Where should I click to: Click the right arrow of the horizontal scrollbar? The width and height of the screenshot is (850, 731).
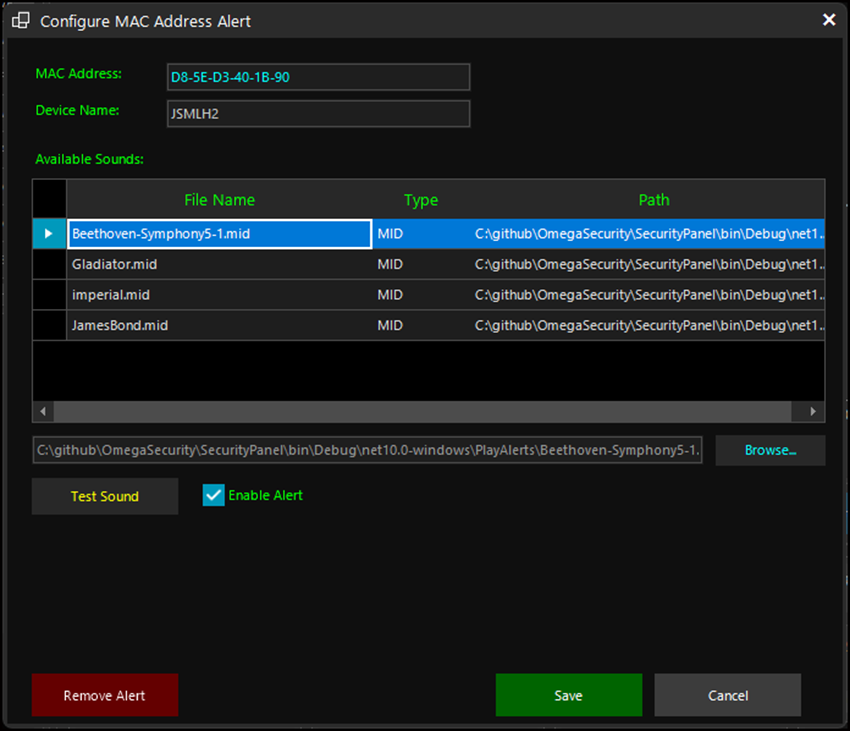coord(812,411)
